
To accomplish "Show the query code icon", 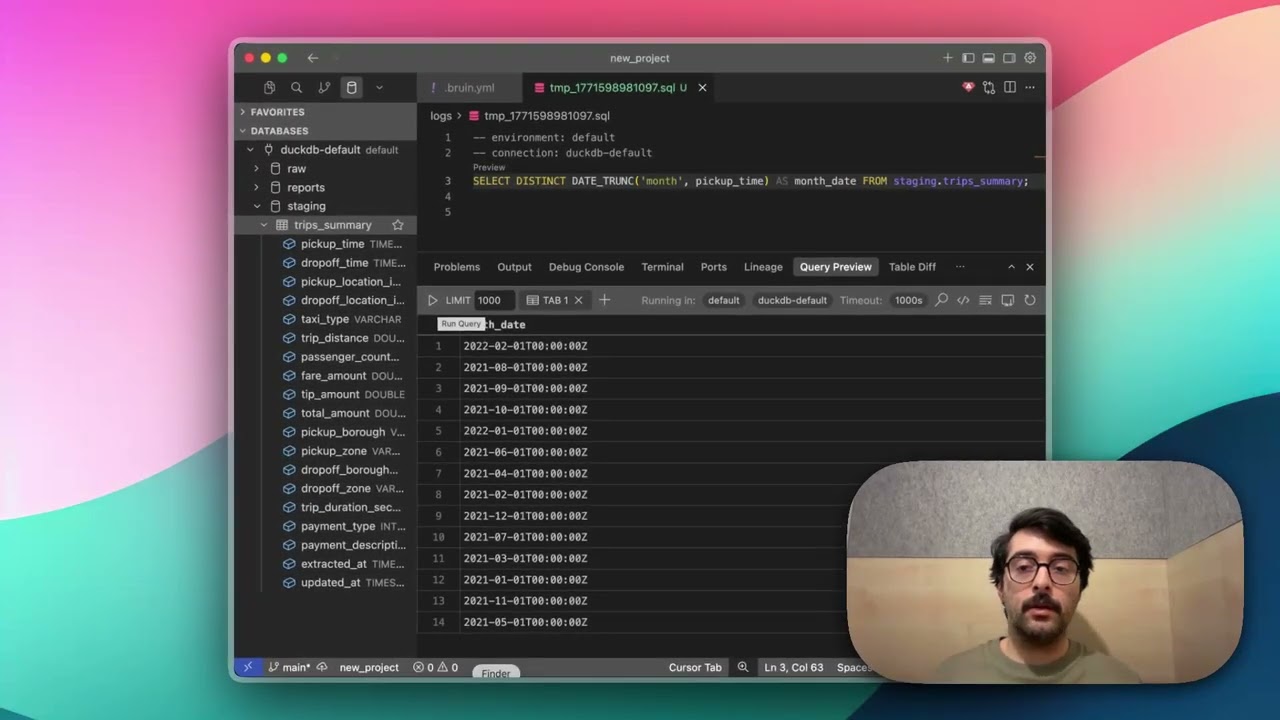I will (963, 300).
